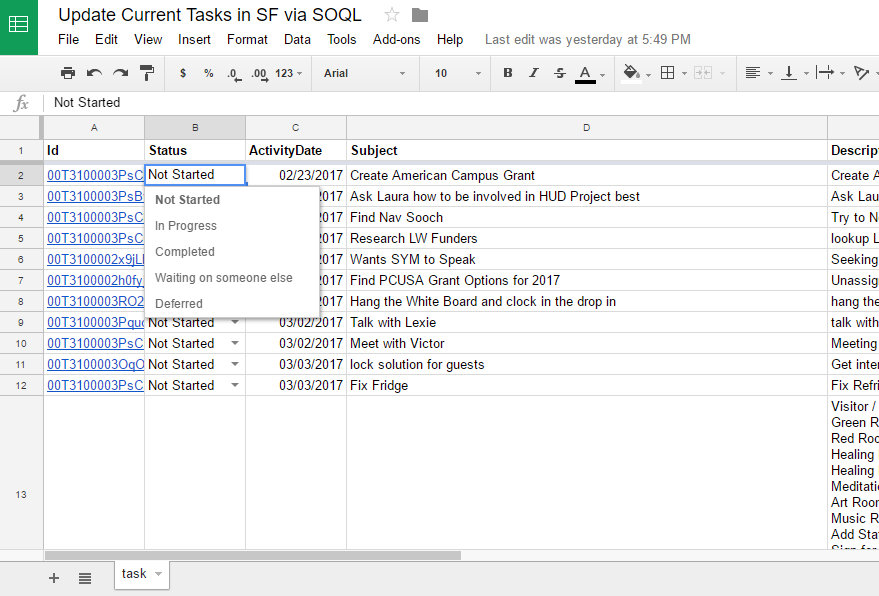Format cell as currency

pos(183,73)
